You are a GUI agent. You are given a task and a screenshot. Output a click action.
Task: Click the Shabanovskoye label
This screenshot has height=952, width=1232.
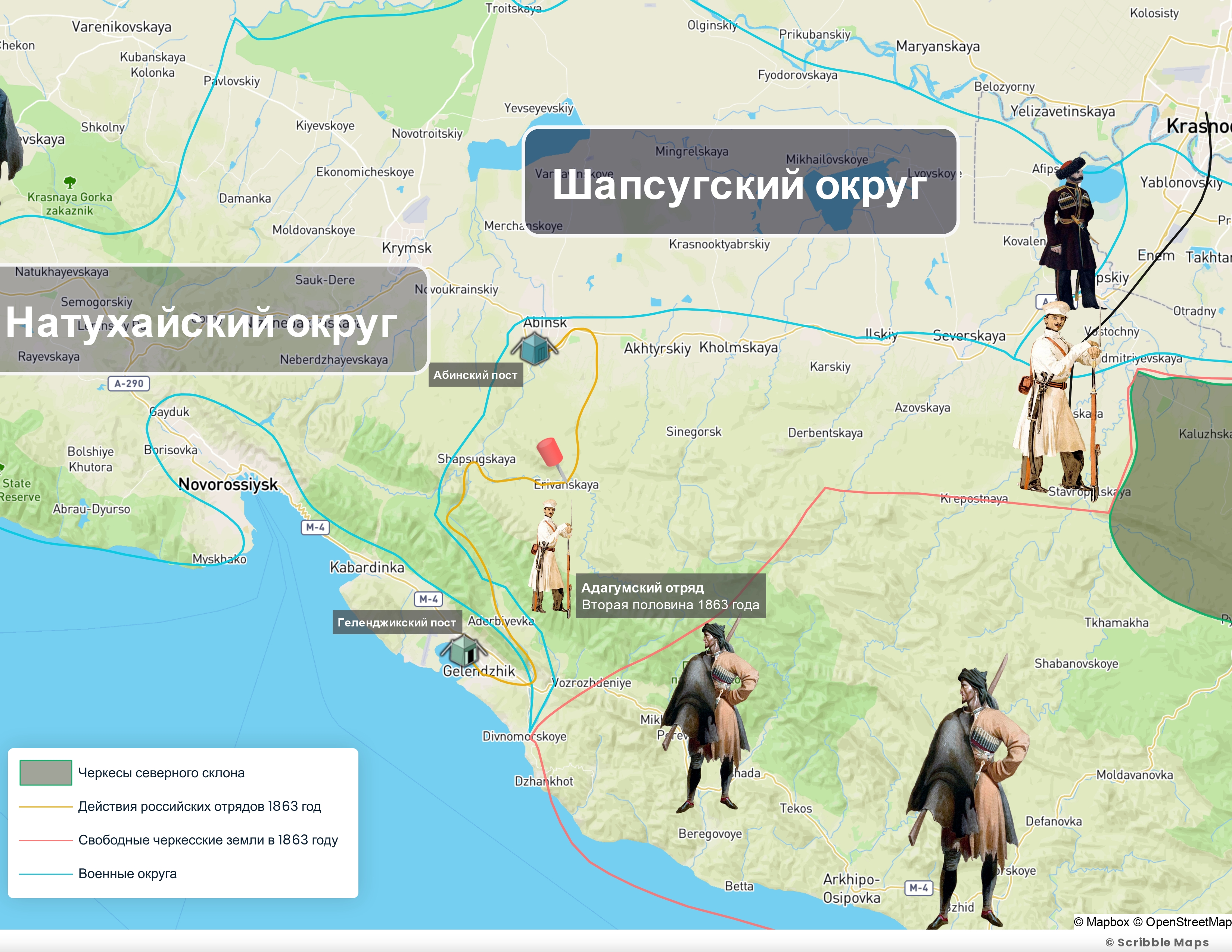pyautogui.click(x=1076, y=664)
